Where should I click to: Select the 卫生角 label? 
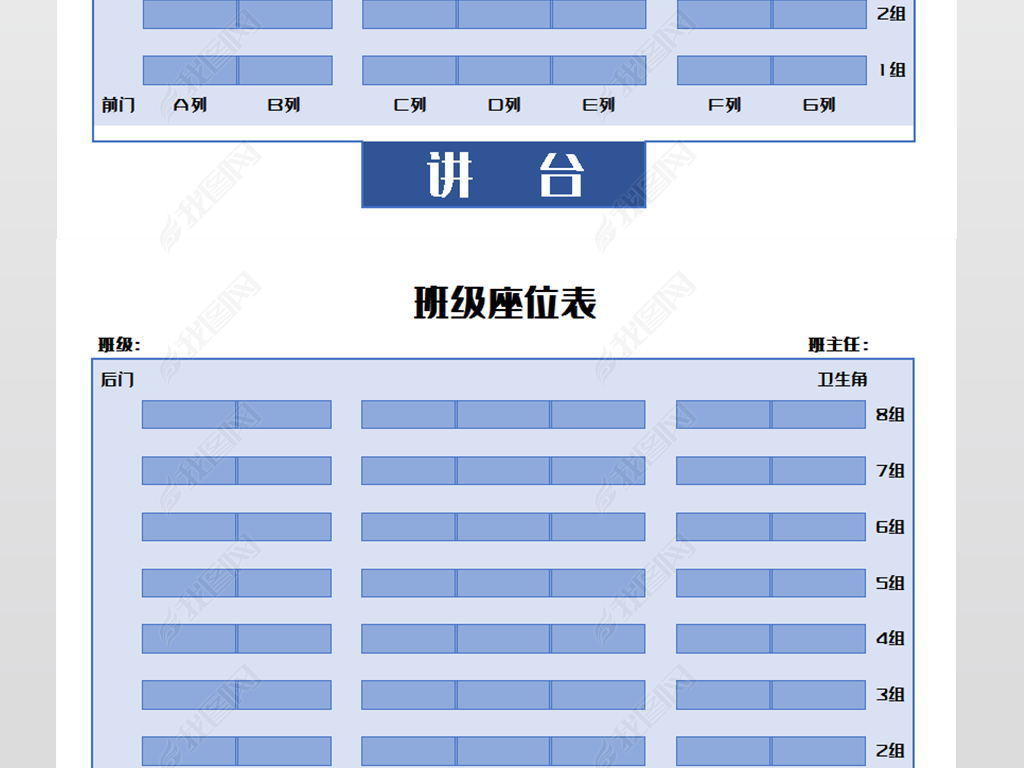coord(842,380)
